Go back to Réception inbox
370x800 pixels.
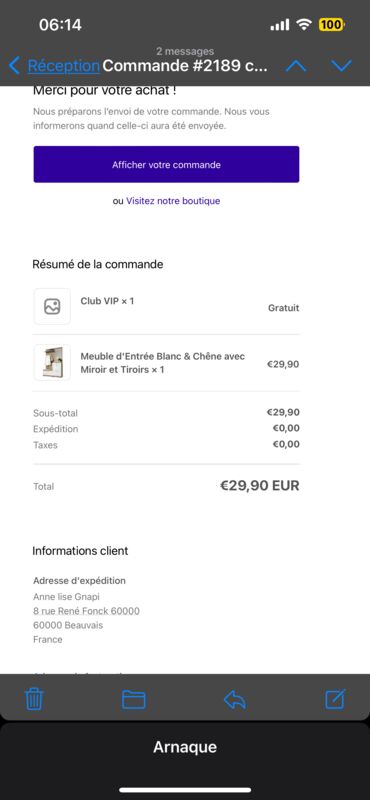63,65
